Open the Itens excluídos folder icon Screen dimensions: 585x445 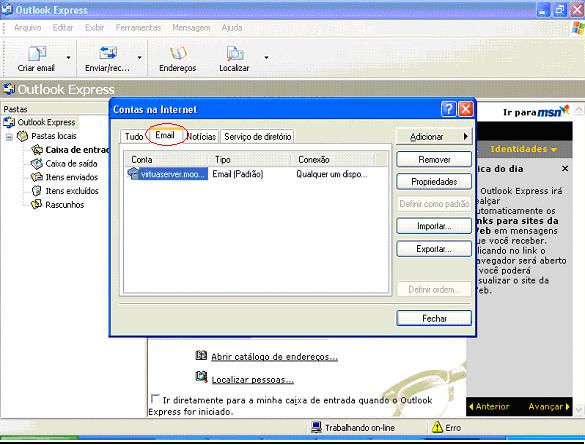tap(37, 191)
